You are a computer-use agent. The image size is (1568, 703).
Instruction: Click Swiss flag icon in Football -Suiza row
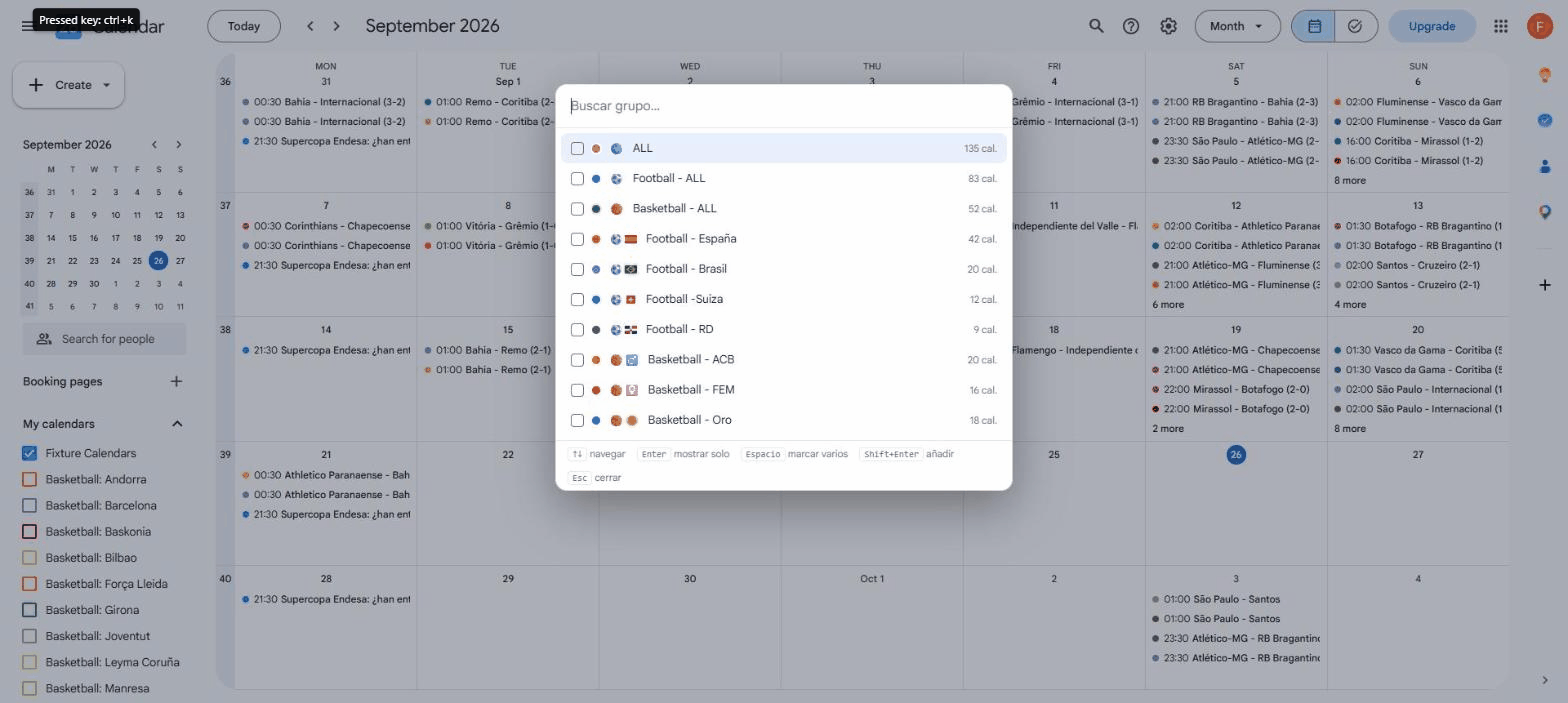coord(631,300)
